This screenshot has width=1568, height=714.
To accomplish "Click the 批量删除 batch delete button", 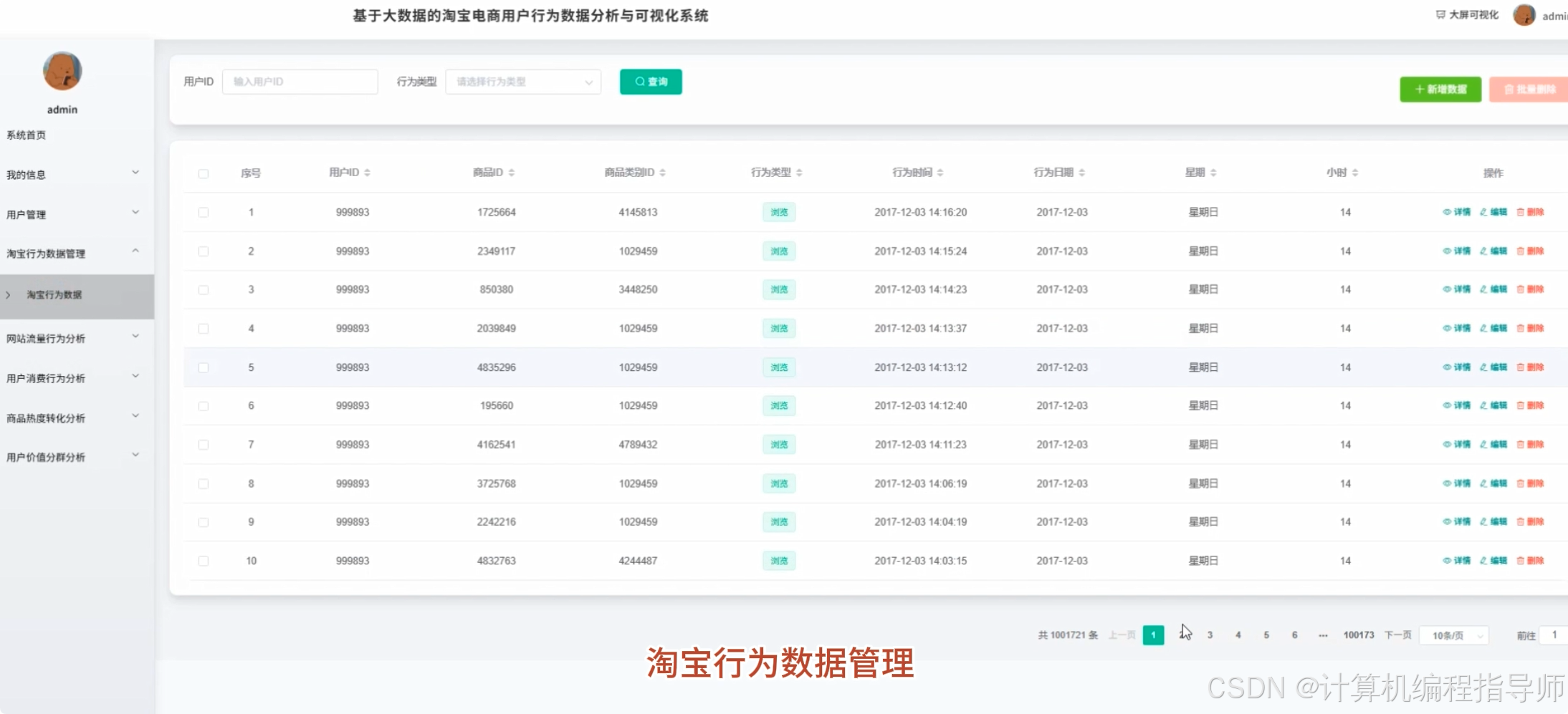I will tap(1529, 90).
